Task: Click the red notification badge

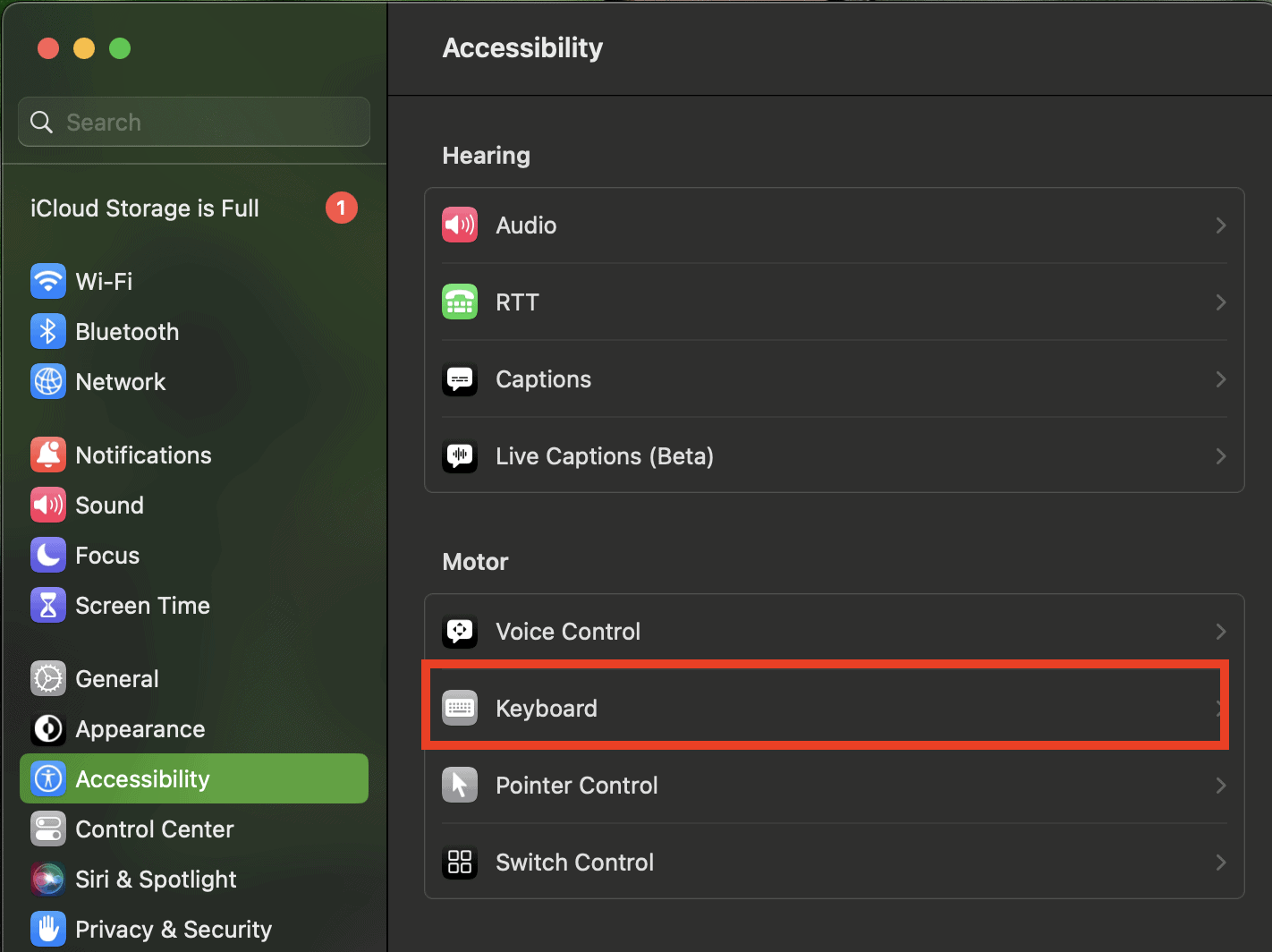Action: (x=341, y=208)
